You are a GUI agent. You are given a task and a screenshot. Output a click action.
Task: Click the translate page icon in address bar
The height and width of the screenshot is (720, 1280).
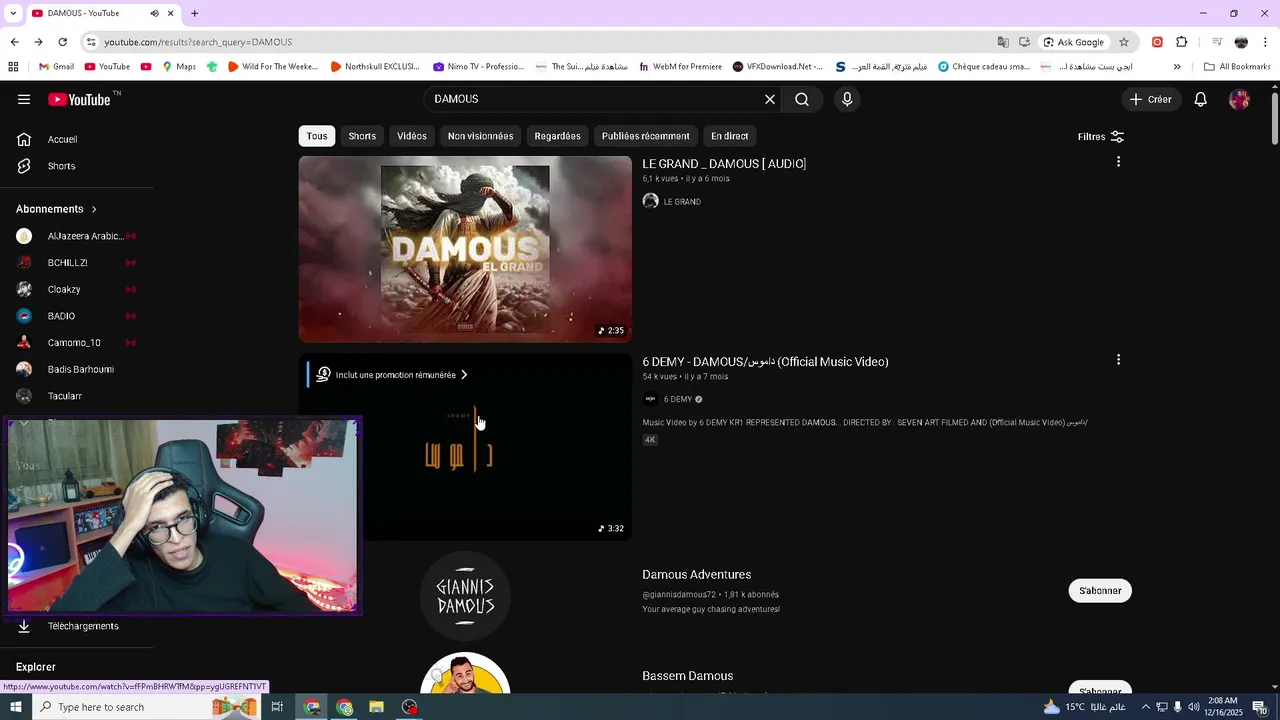coord(1003,42)
